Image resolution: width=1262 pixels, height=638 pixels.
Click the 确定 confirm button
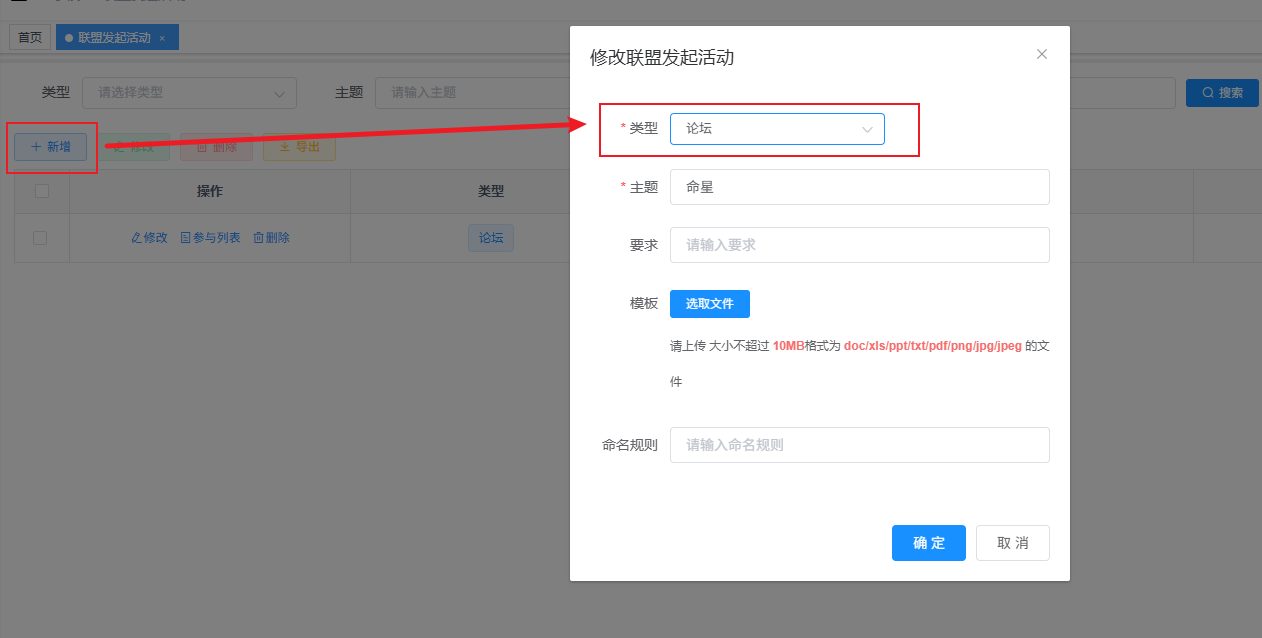pos(928,543)
